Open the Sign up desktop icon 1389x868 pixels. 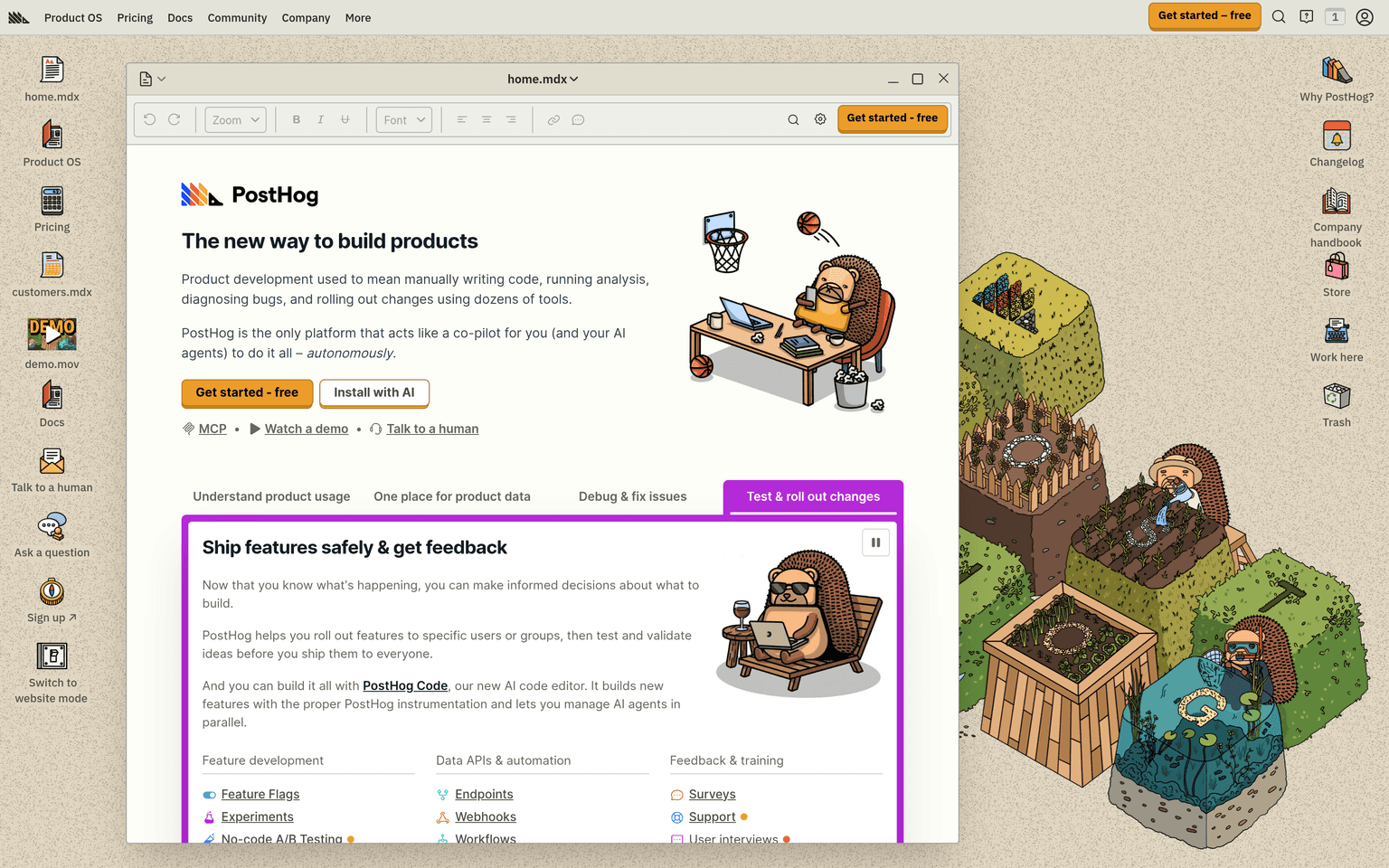click(52, 591)
